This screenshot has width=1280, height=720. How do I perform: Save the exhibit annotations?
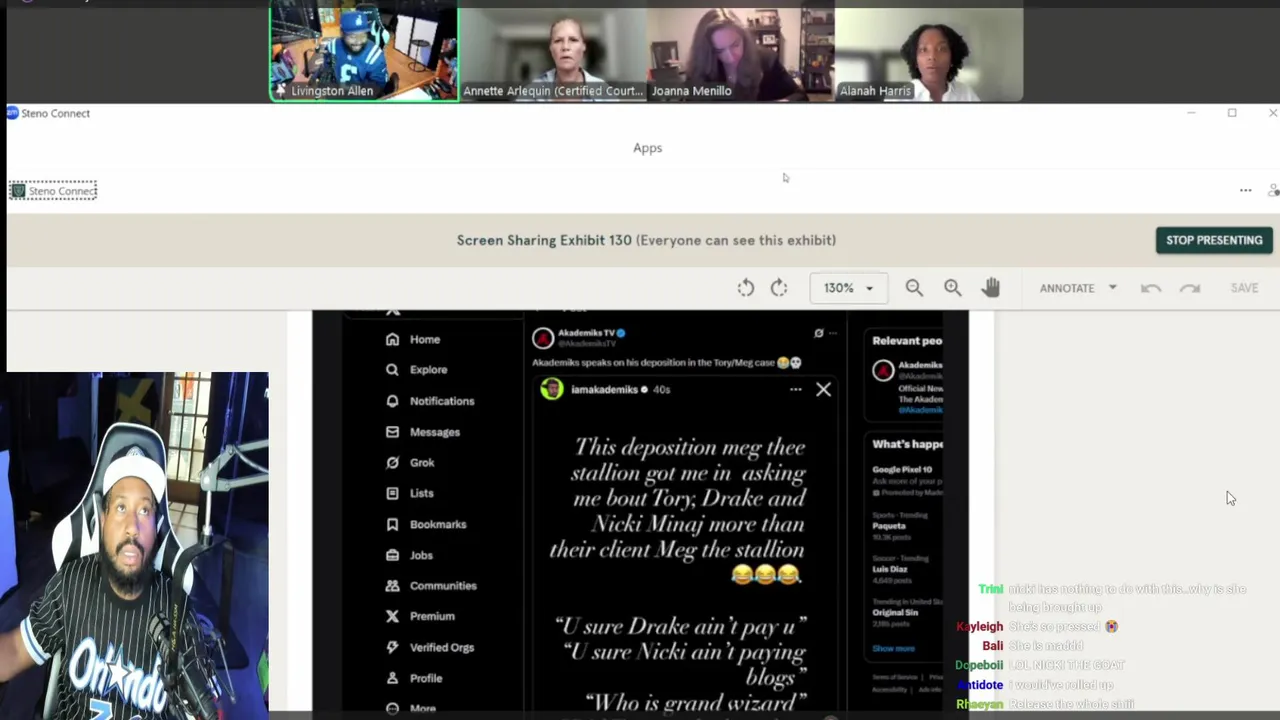tap(1244, 288)
